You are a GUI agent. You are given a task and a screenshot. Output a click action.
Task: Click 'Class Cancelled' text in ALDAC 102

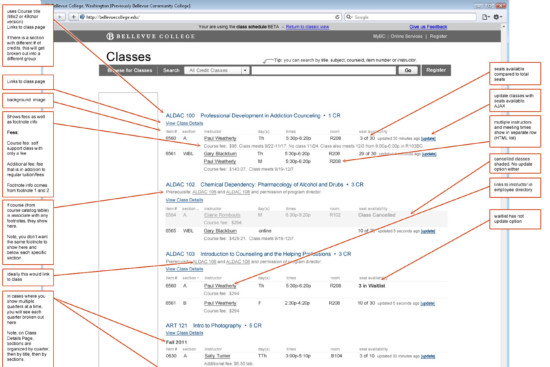[377, 215]
